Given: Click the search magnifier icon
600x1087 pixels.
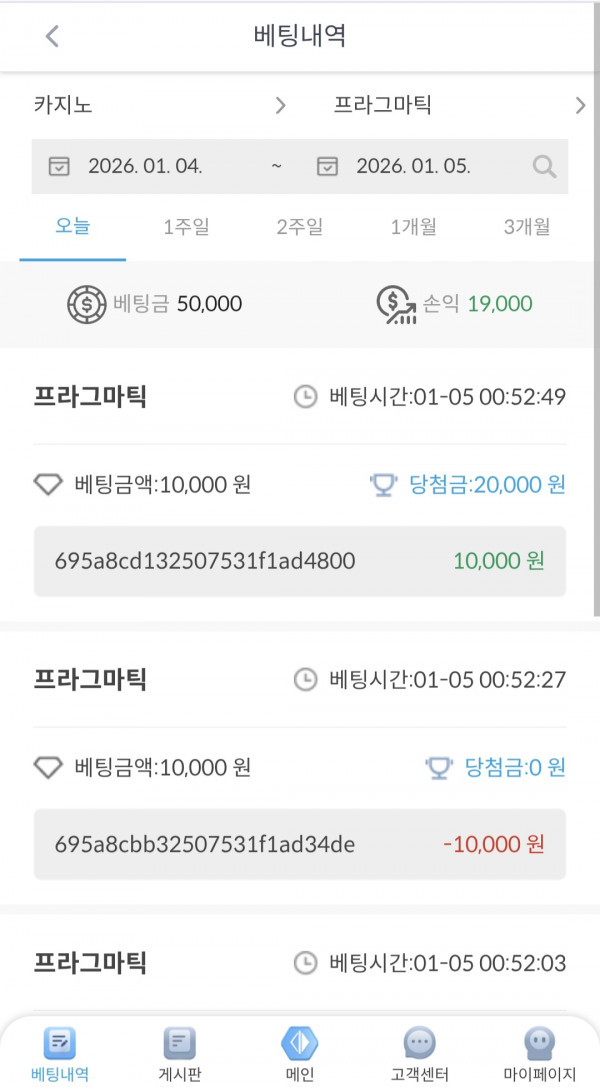Looking at the screenshot, I should (544, 166).
